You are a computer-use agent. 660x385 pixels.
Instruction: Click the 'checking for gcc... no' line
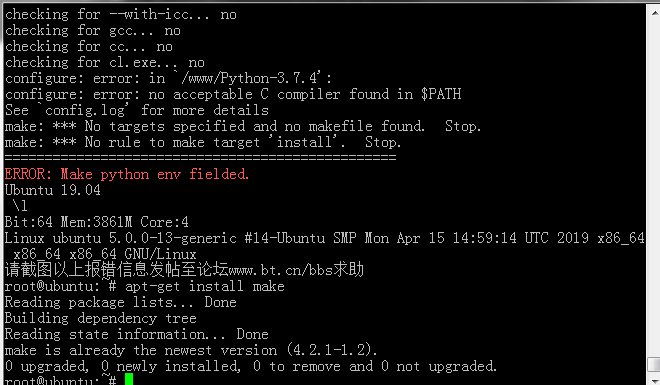point(93,30)
